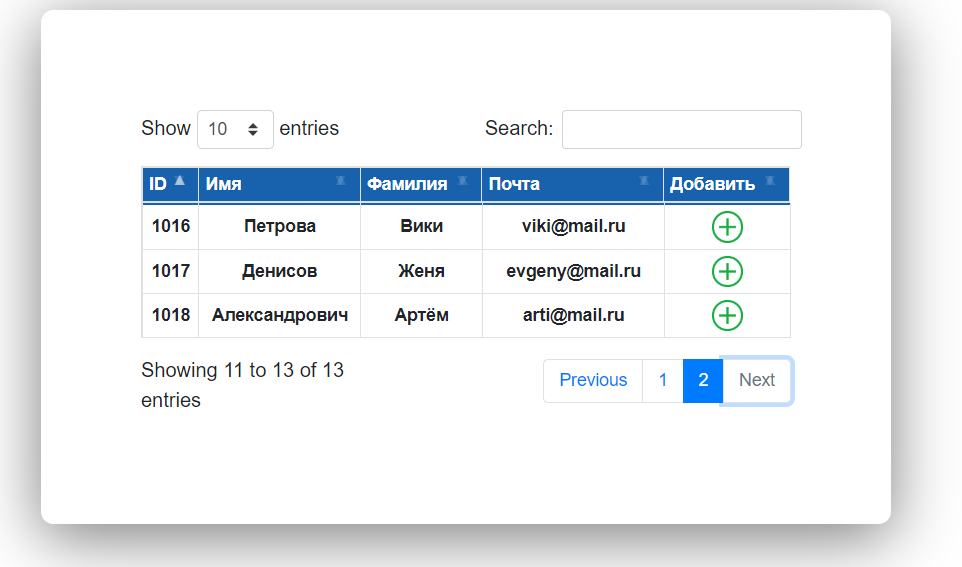Image resolution: width=962 pixels, height=567 pixels.
Task: Click the green add icon for Денисов
Action: click(x=727, y=271)
